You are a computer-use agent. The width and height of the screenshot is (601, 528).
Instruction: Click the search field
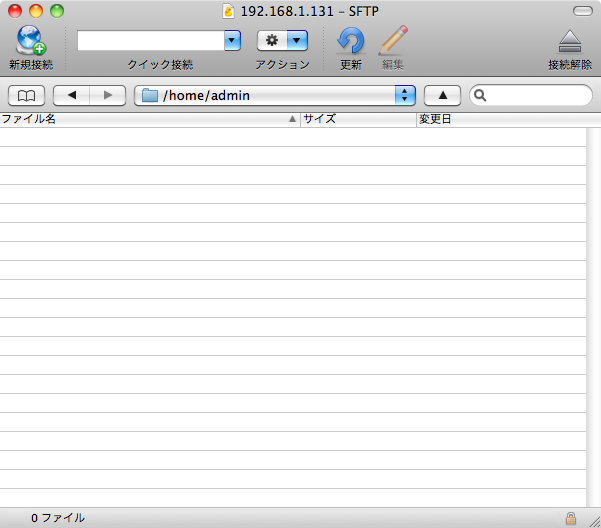(537, 95)
